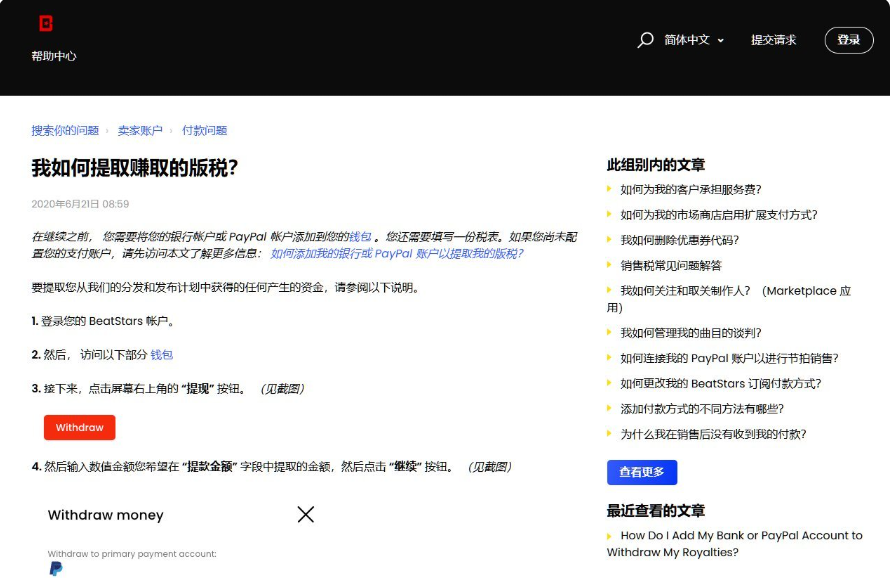Click the 此组别内的文章 heading
Screen dimensions: 895x578
[656, 165]
